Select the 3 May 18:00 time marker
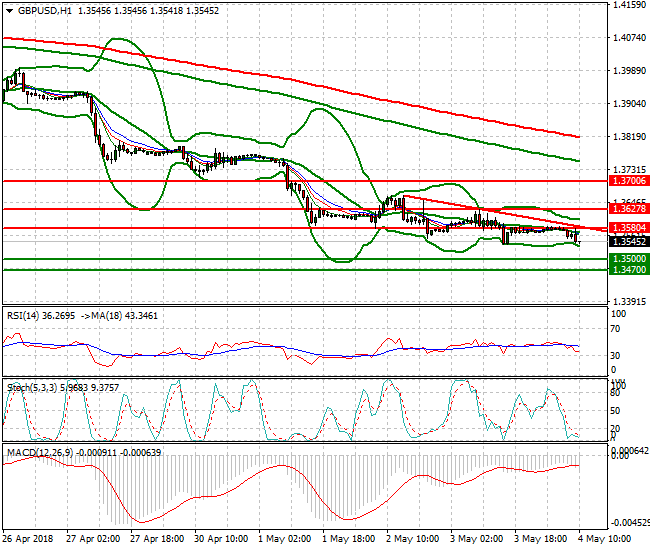 point(543,538)
